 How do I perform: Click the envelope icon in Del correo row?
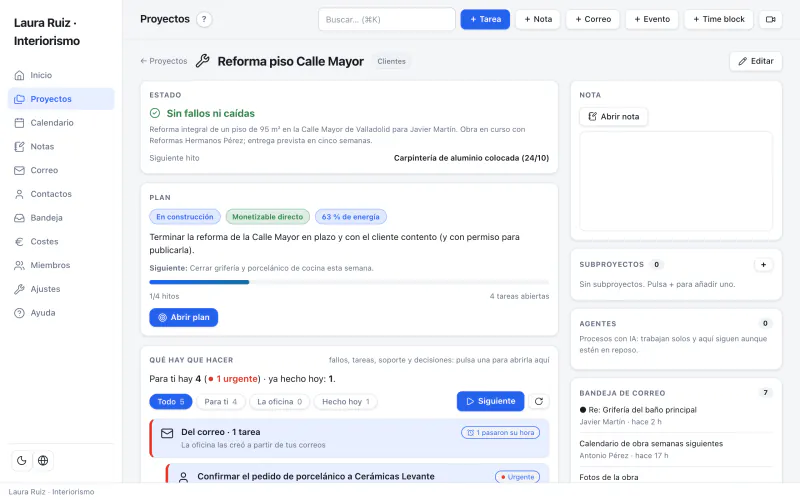(167, 433)
